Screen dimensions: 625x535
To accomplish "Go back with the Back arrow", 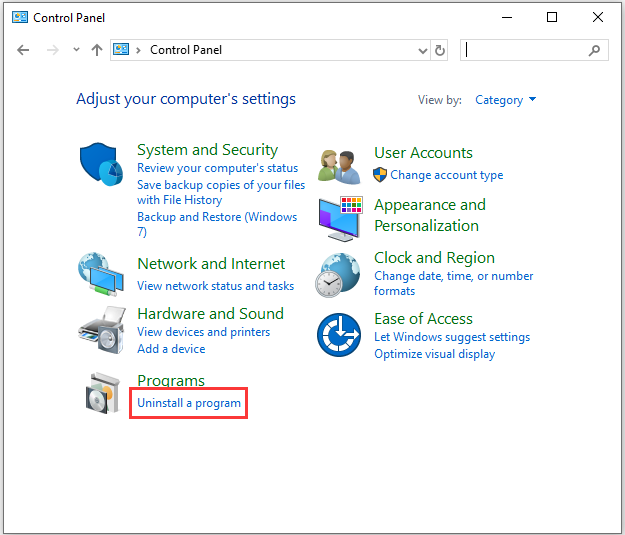I will tap(23, 50).
